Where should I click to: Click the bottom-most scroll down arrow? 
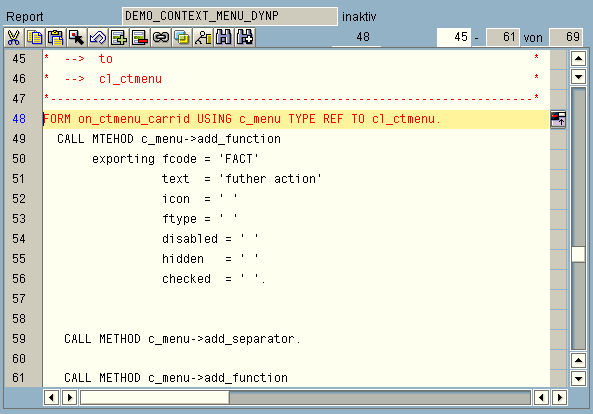click(578, 378)
